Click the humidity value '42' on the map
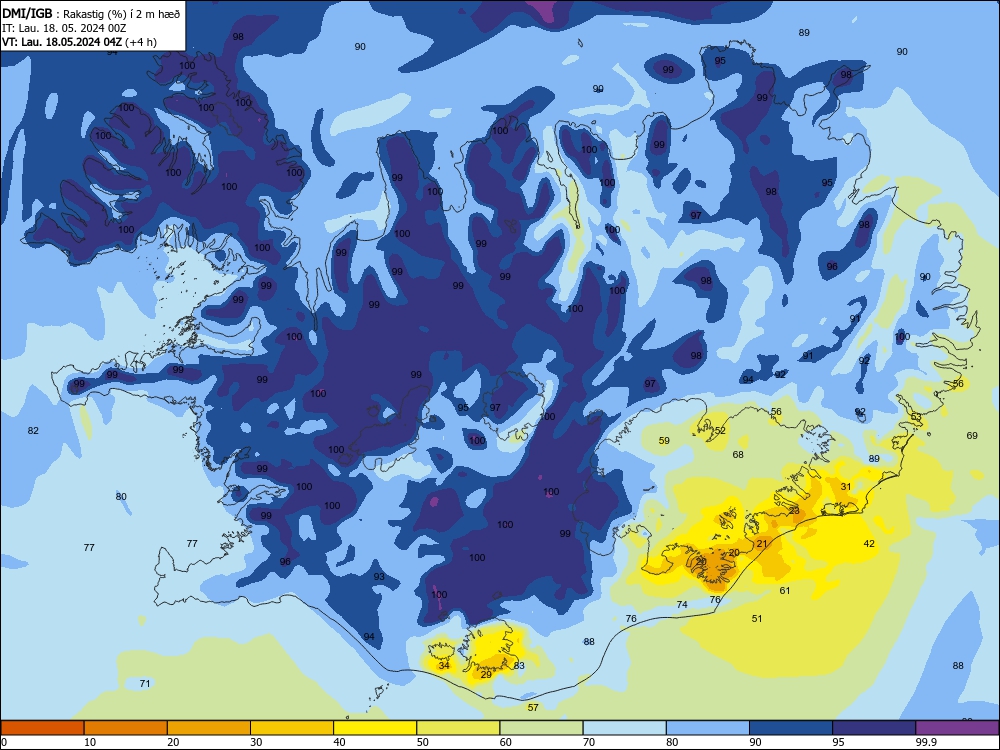Image resolution: width=1000 pixels, height=750 pixels. (869, 543)
